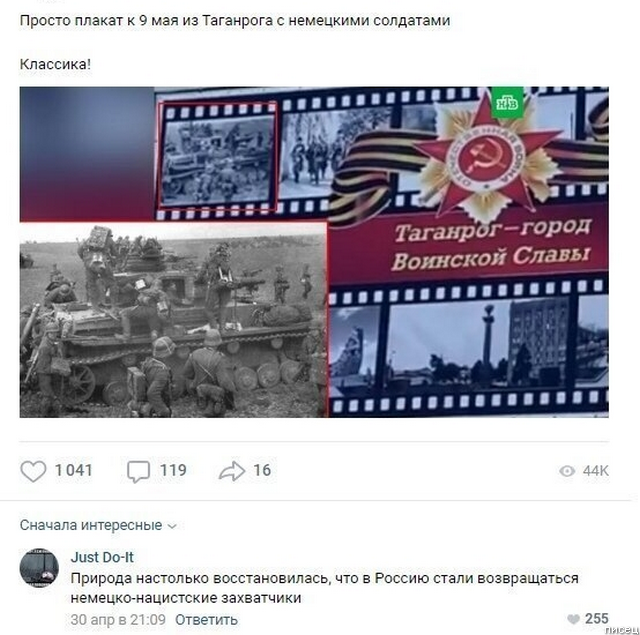Viewport: 640px width, 635px height.
Task: Expand the Сначала интересные sort dropdown
Action: [x=98, y=525]
